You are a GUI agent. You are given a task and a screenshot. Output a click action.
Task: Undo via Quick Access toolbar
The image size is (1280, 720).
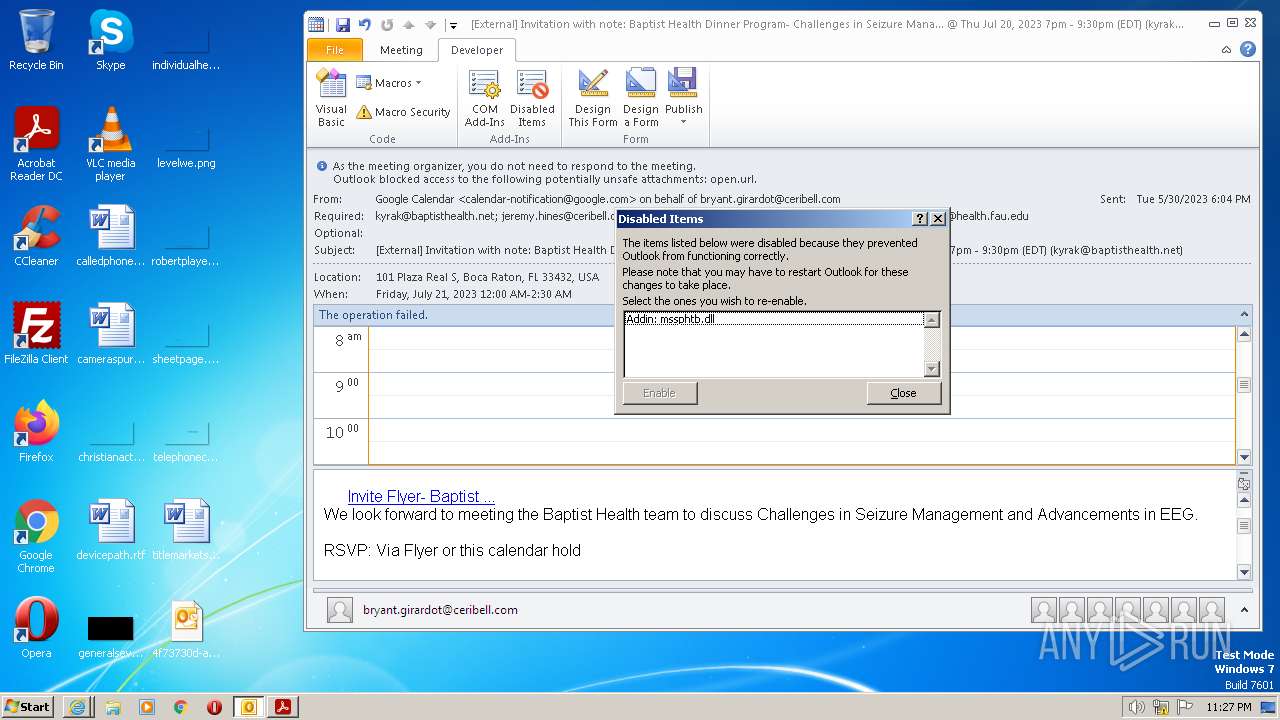365,25
